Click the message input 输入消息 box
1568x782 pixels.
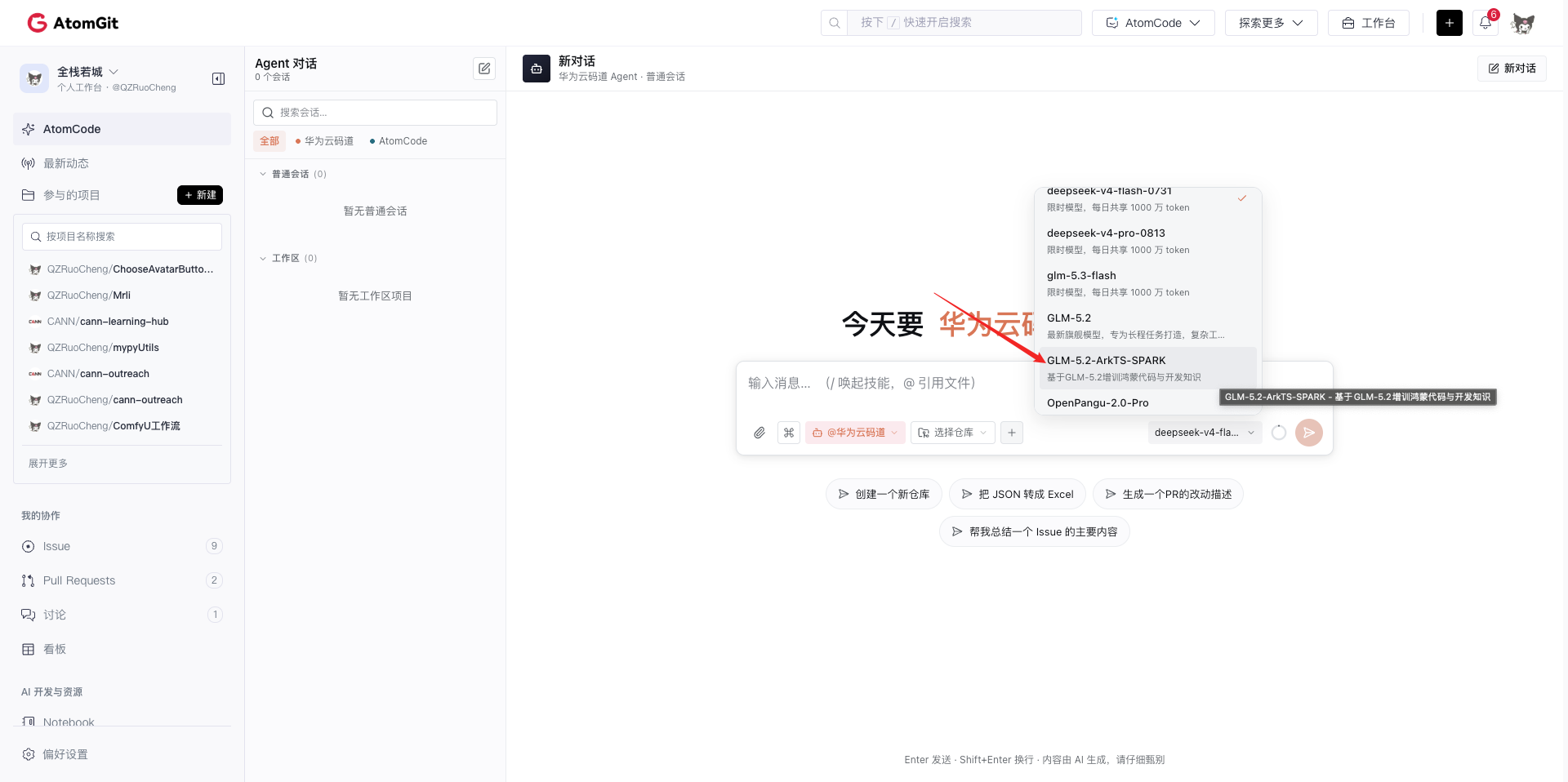click(x=886, y=383)
